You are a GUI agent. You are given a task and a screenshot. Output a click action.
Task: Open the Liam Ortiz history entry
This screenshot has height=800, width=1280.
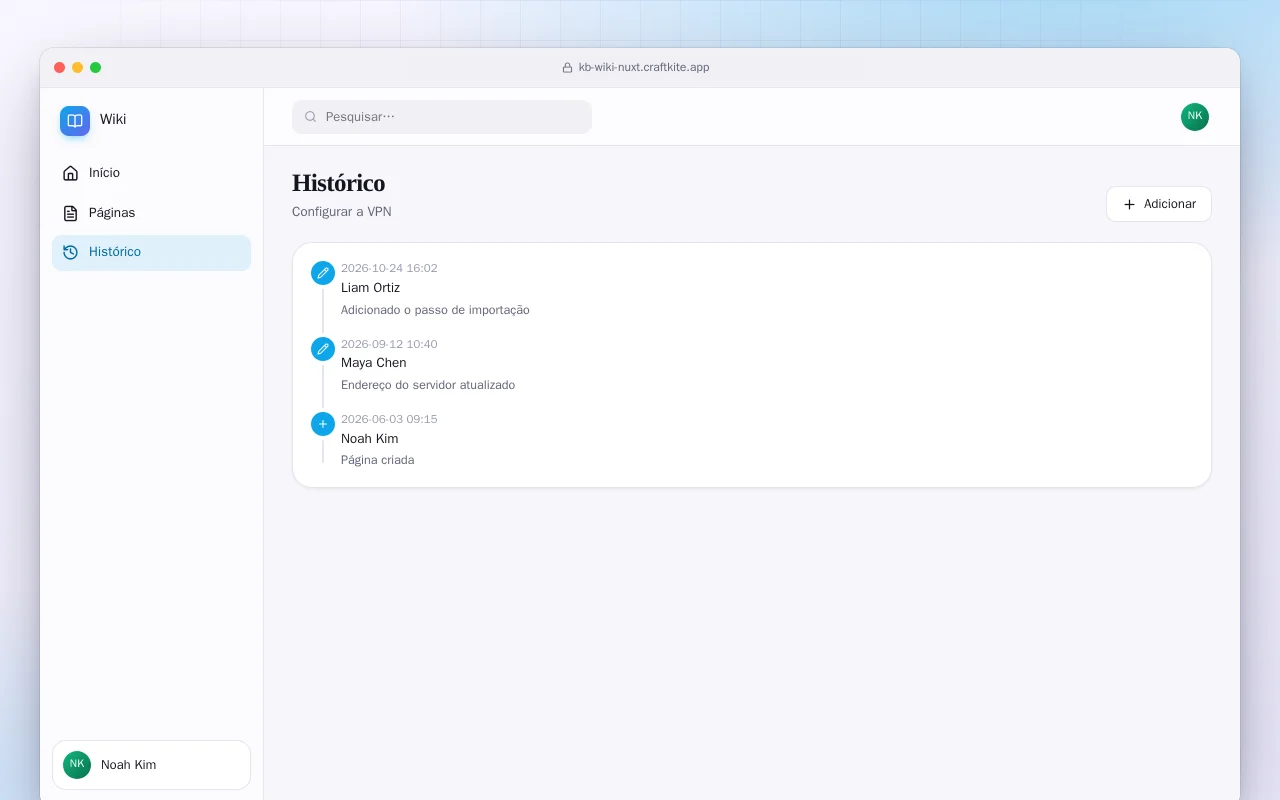(752, 289)
